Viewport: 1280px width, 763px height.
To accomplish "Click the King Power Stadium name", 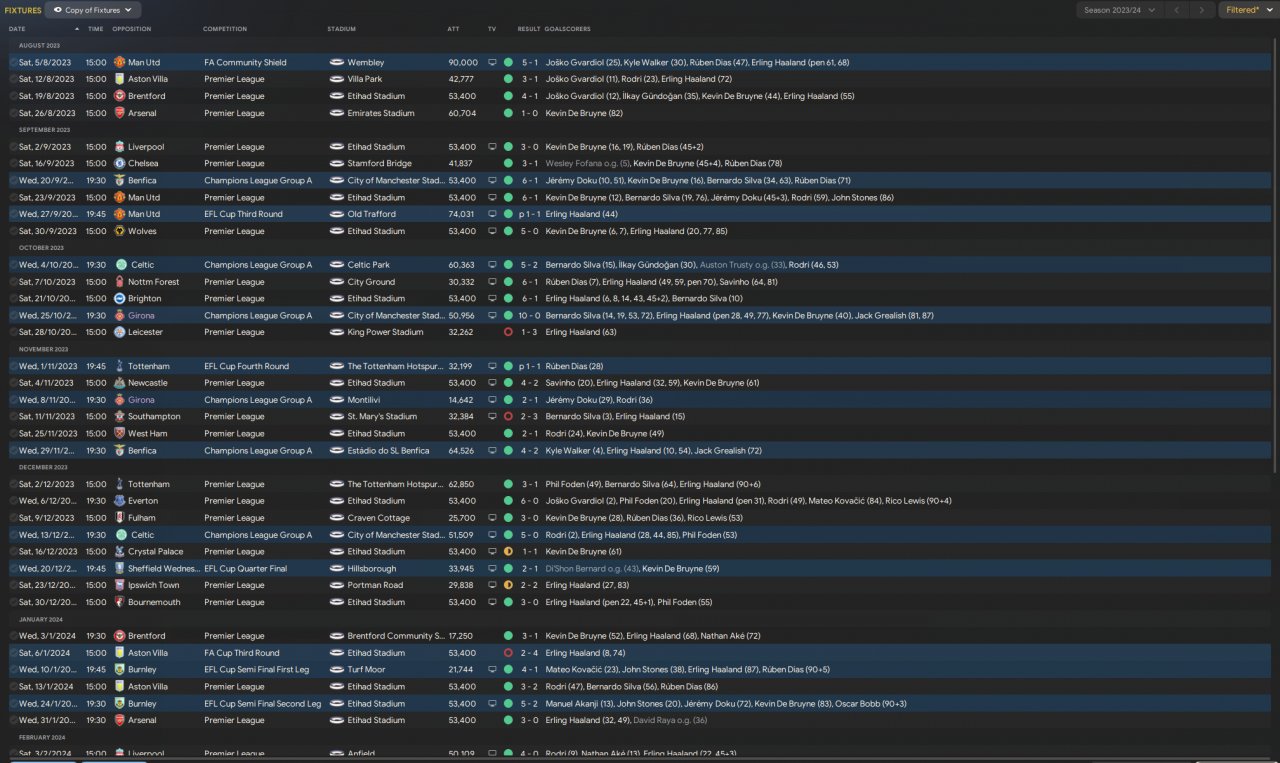I will click(385, 332).
